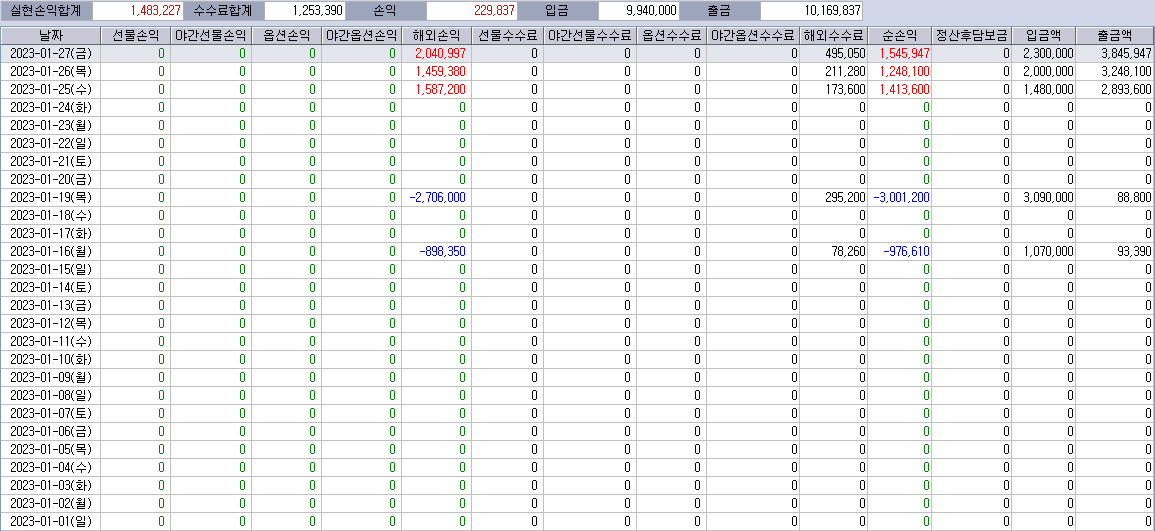
Task: Click 순손익 value -3,001,200
Action: [x=902, y=197]
